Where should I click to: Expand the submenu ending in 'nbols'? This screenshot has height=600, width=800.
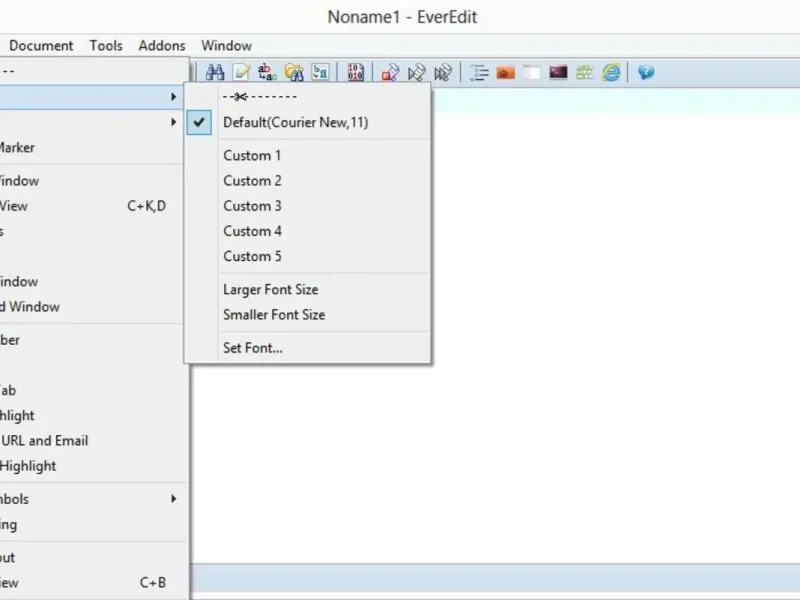tap(92, 499)
